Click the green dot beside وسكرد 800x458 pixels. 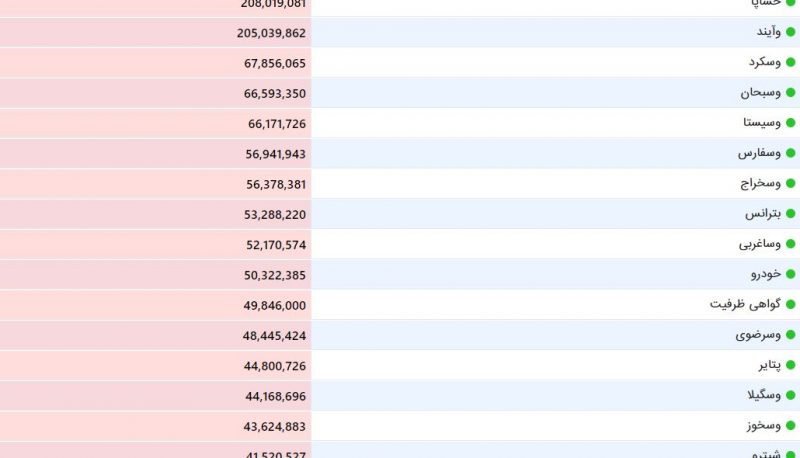click(x=790, y=62)
